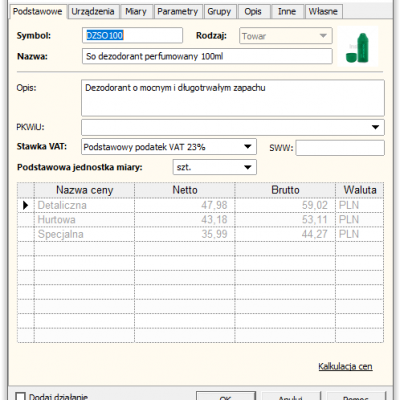Click the OK button
Viewport: 400px width, 400px height.
(226, 397)
